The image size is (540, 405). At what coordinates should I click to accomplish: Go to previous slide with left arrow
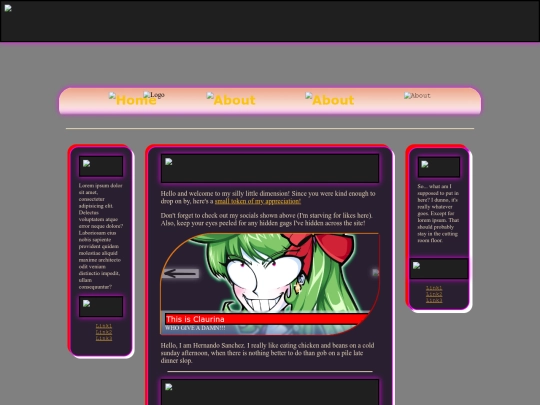180,273
